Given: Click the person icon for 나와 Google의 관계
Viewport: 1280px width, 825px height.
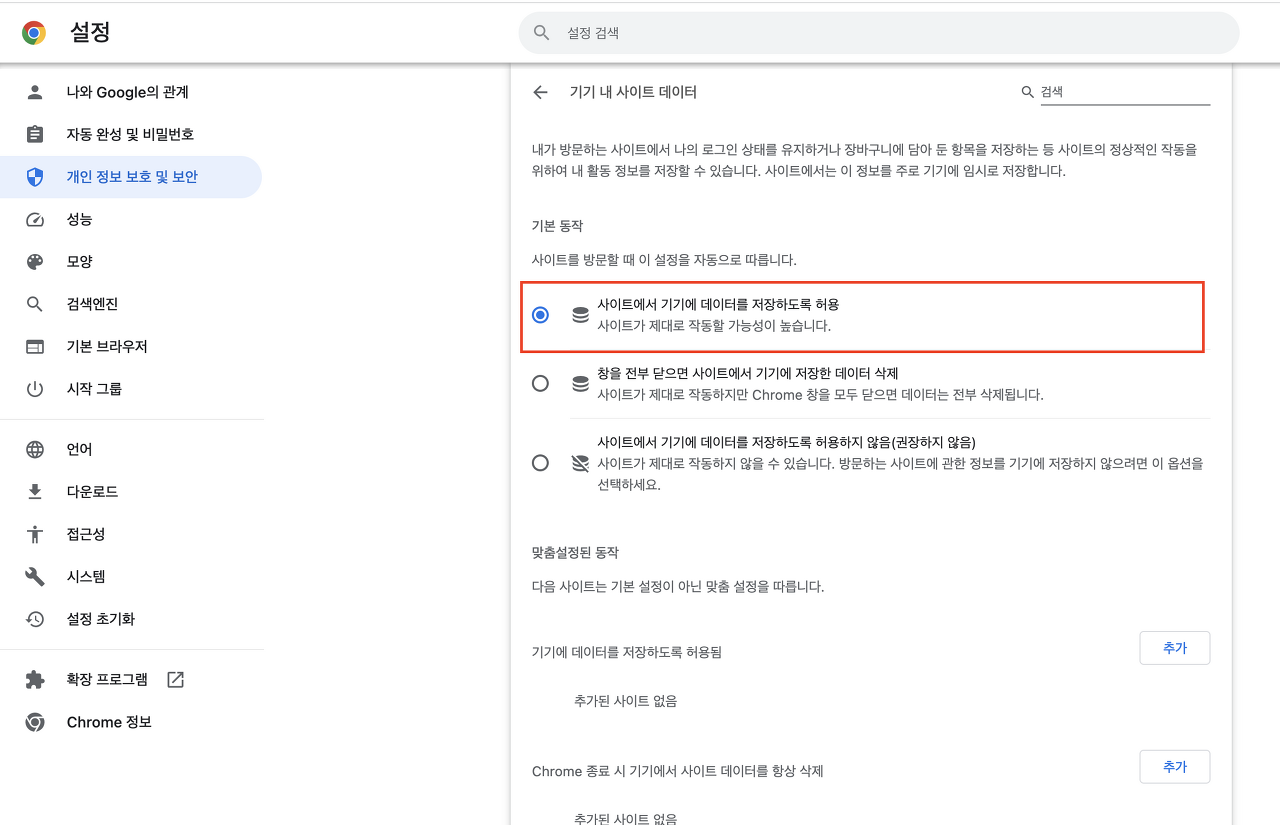Looking at the screenshot, I should (35, 92).
